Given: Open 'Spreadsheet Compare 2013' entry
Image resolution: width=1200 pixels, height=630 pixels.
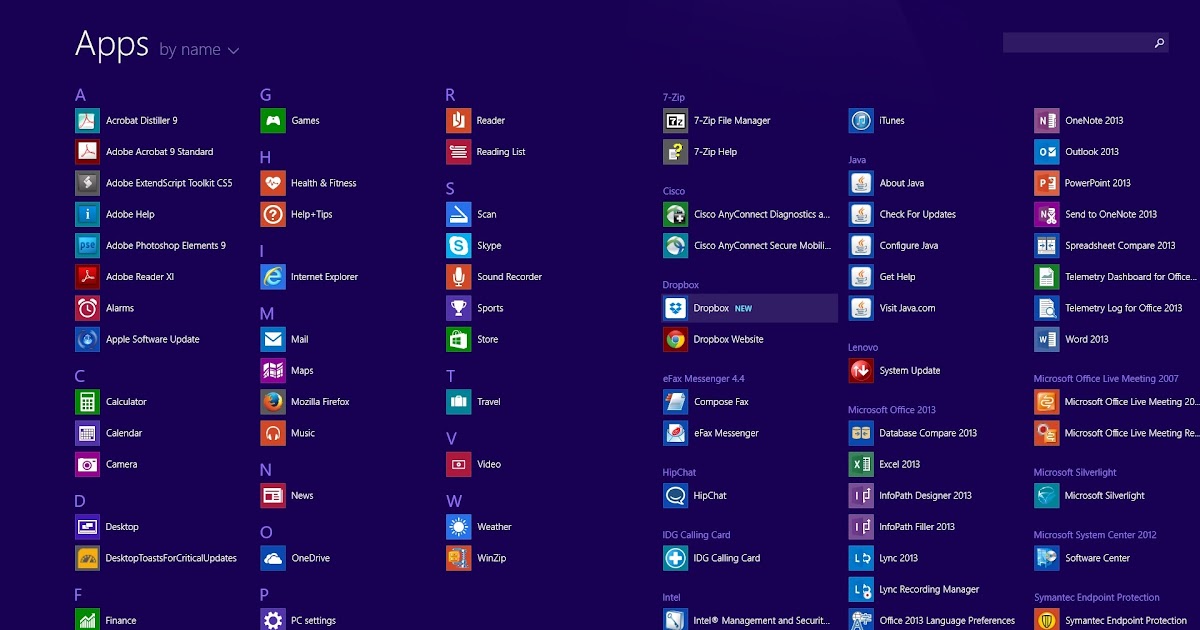Looking at the screenshot, I should pos(1105,246).
